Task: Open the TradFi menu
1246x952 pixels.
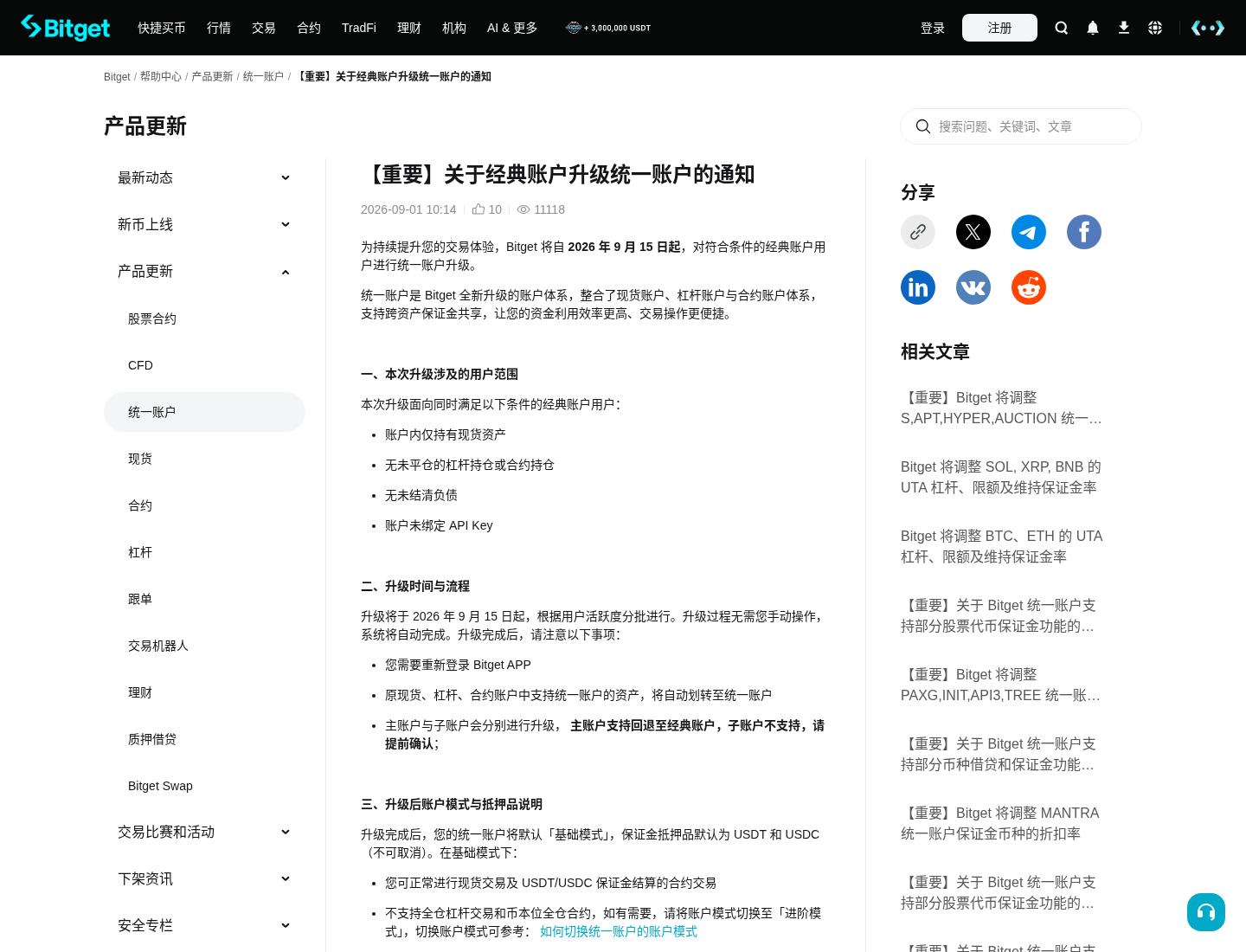Action: [359, 28]
